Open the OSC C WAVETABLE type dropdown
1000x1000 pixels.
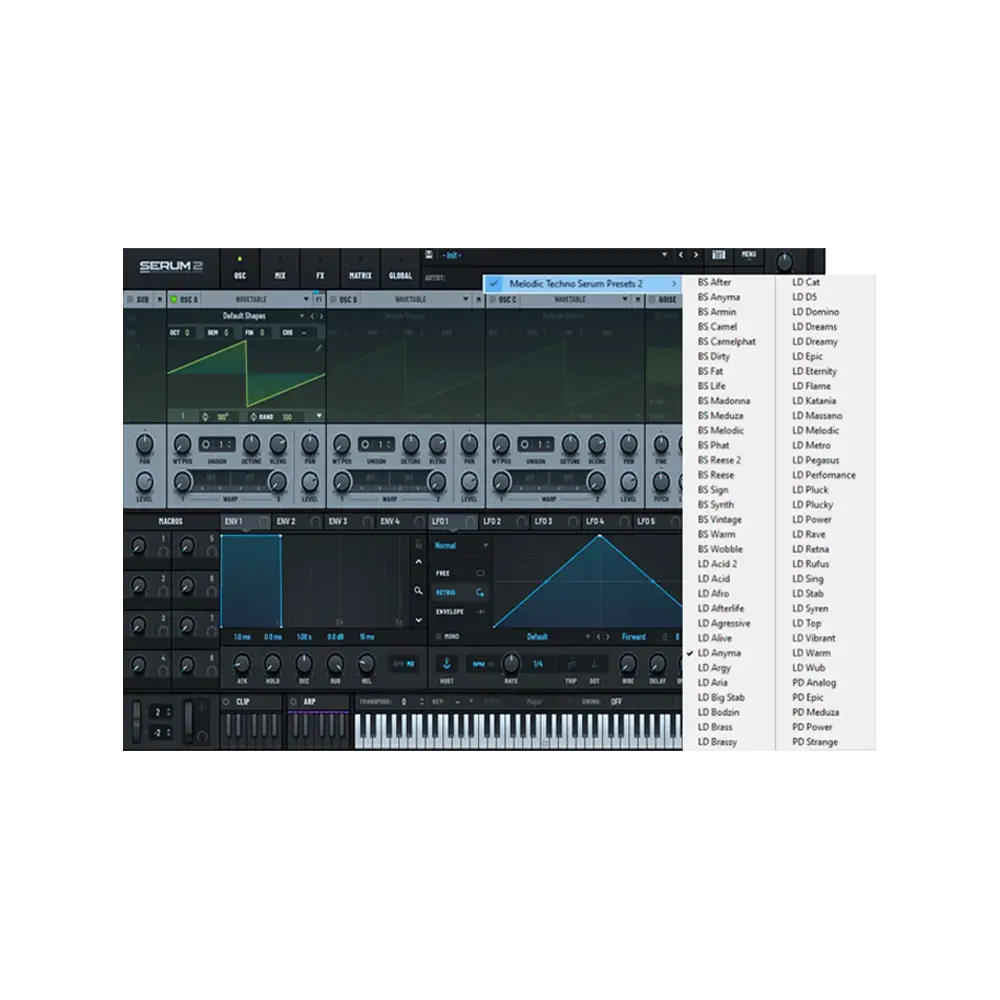point(575,299)
